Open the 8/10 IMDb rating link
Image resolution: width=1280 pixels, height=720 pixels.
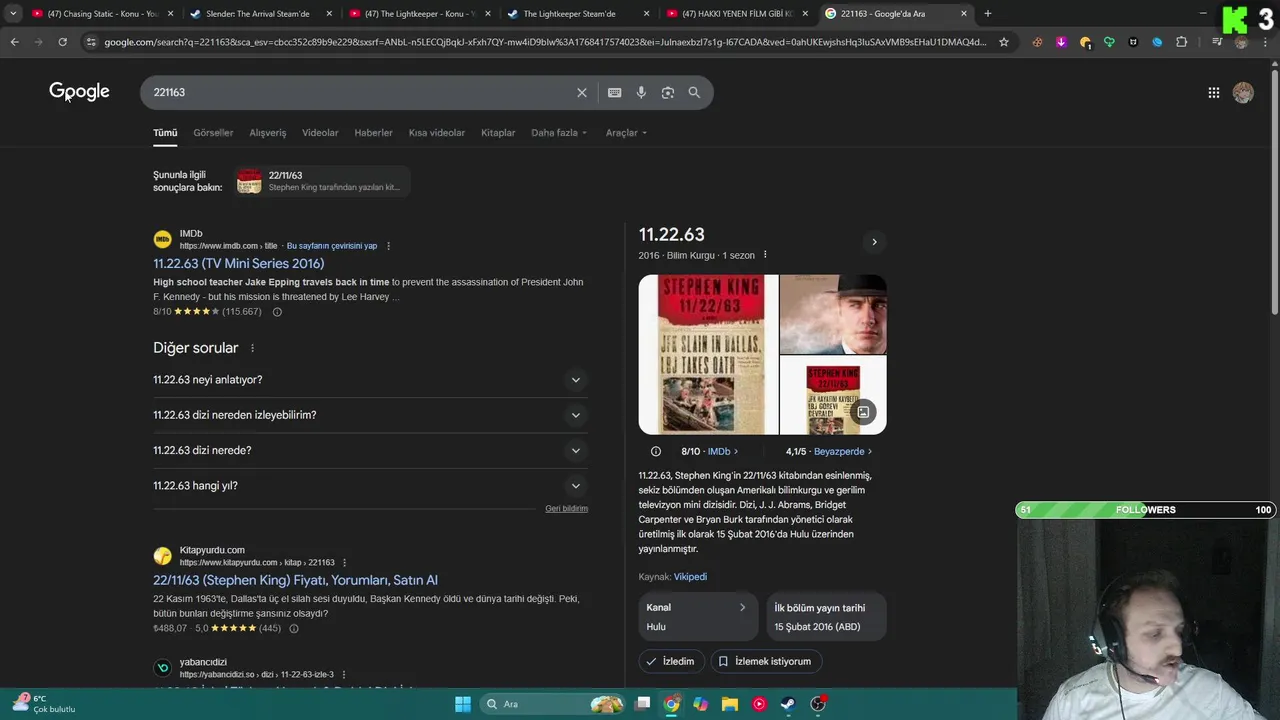point(710,452)
